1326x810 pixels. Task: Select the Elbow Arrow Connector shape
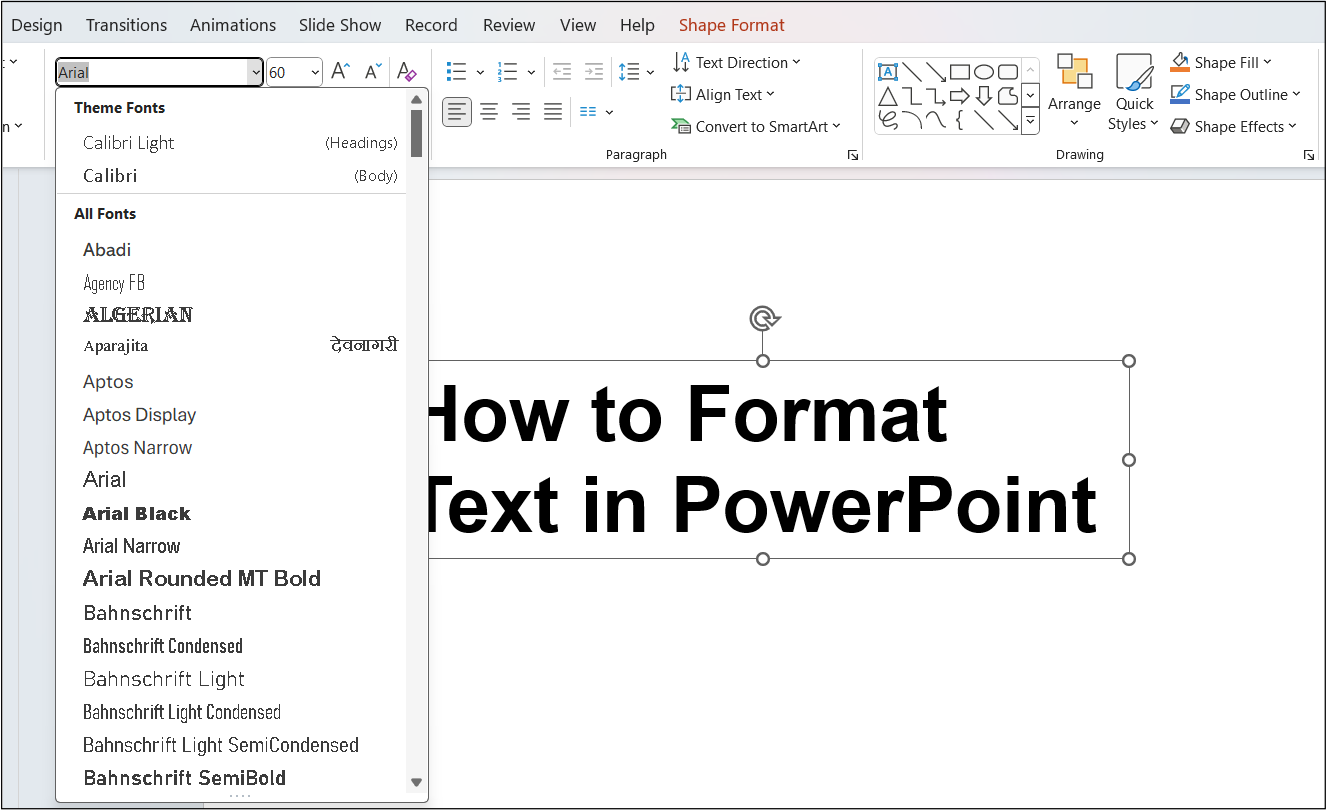[x=936, y=96]
